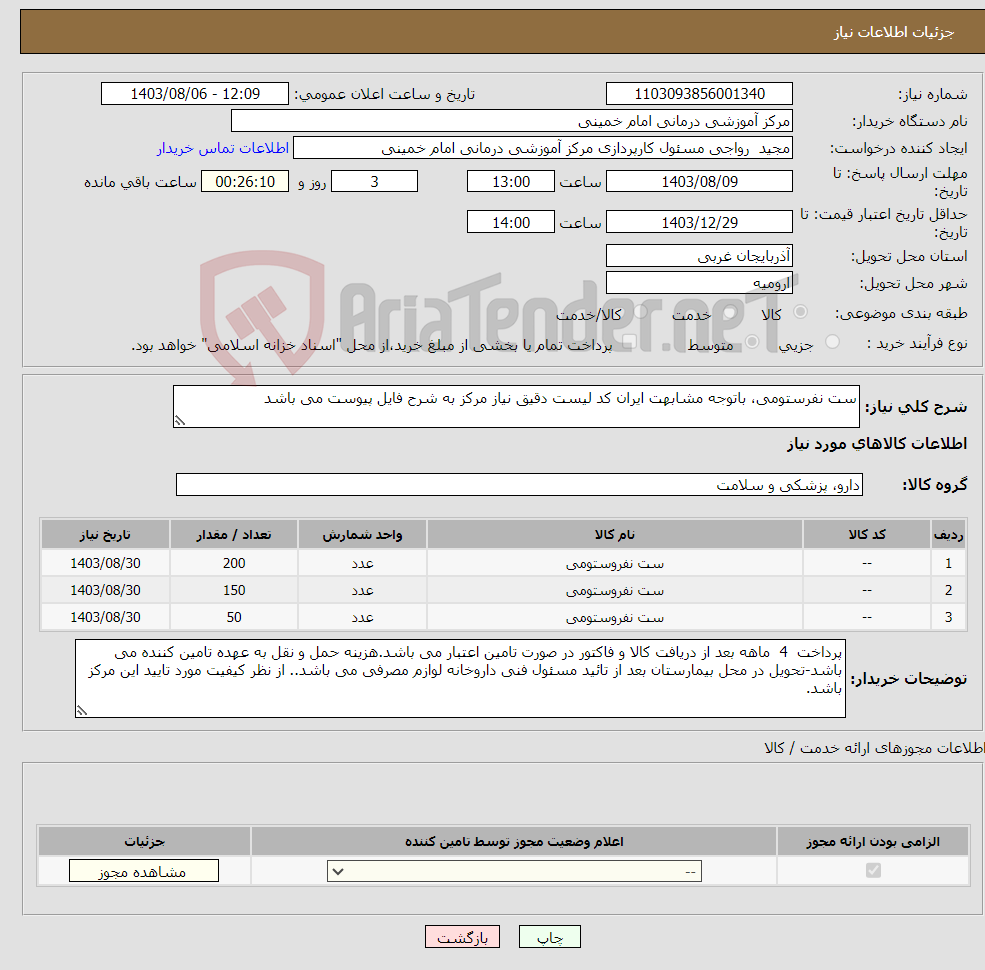Click the goods group field دارو، پزشکی و سلامت
Viewport: 985px width, 970px height.
[520, 484]
